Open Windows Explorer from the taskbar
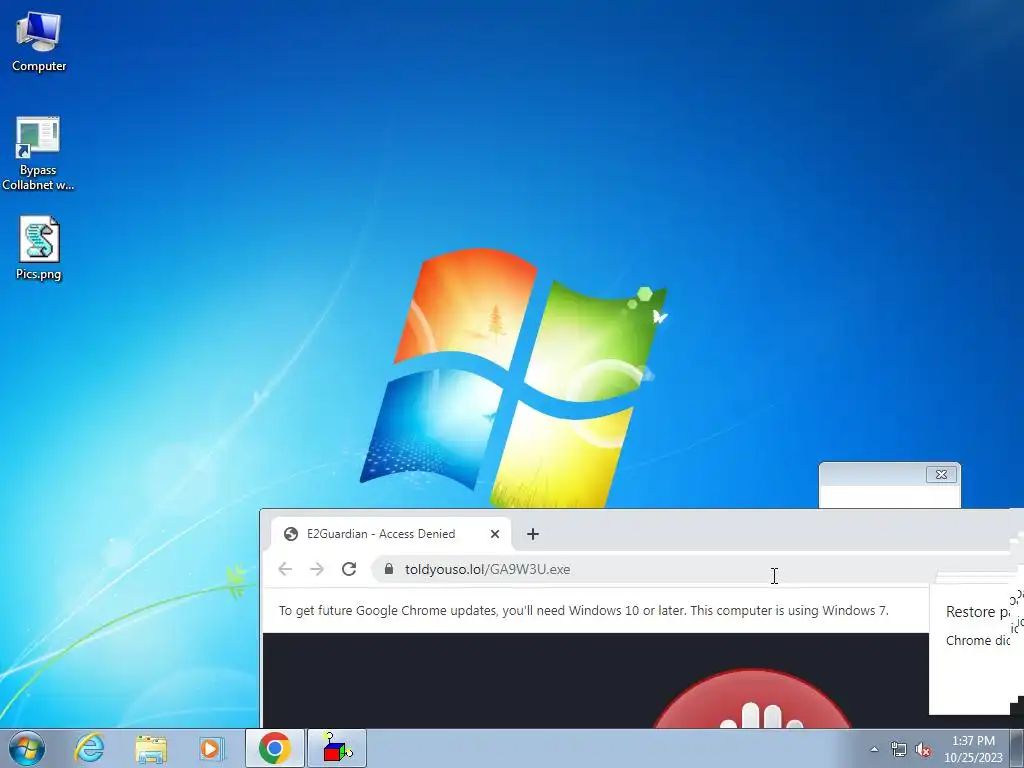Image resolution: width=1024 pixels, height=768 pixels. [x=150, y=748]
